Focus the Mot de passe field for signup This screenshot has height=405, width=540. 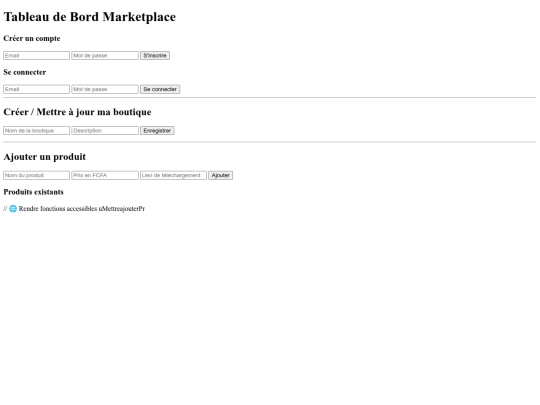point(105,55)
